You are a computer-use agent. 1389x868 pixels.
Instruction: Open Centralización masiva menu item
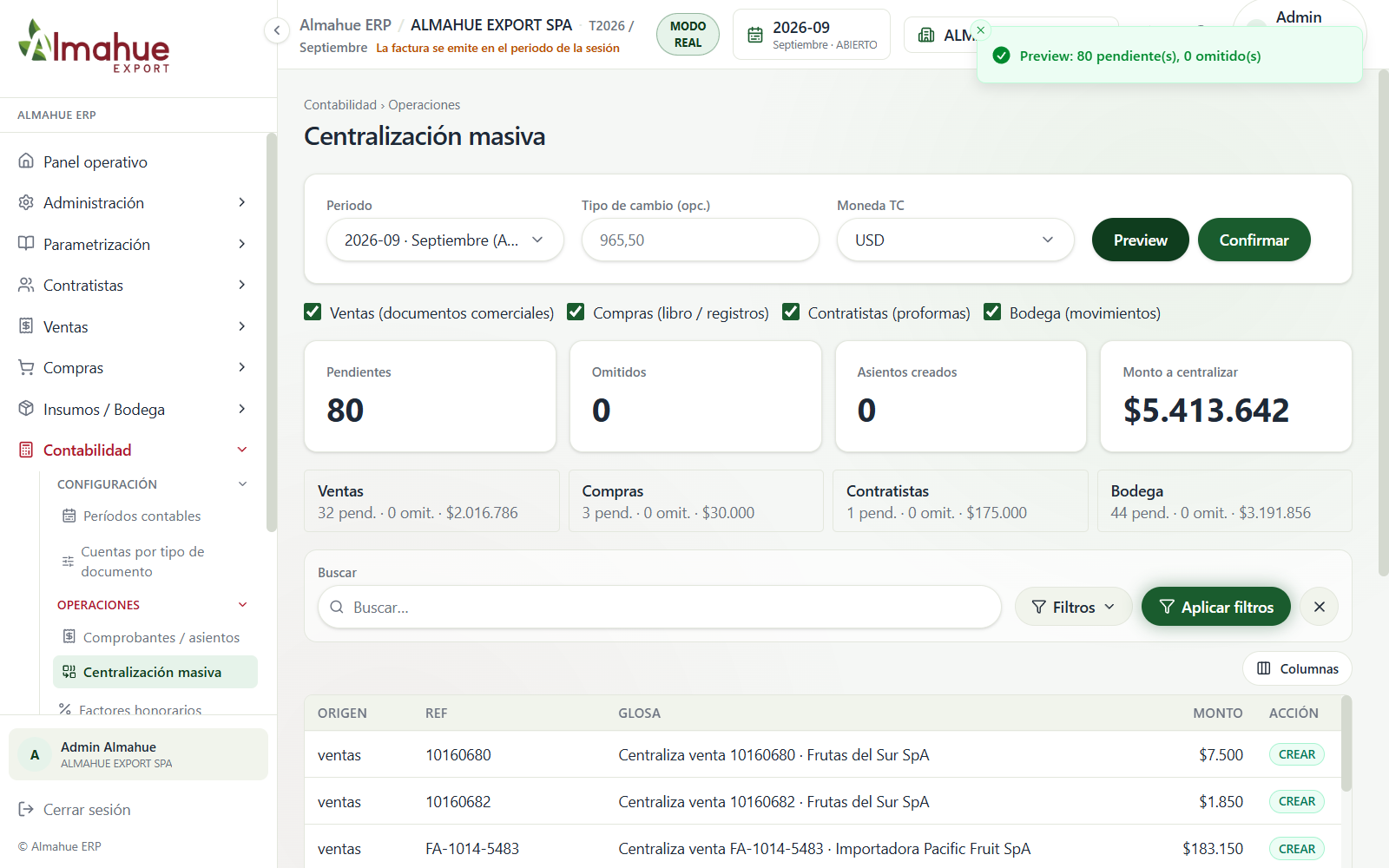155,672
